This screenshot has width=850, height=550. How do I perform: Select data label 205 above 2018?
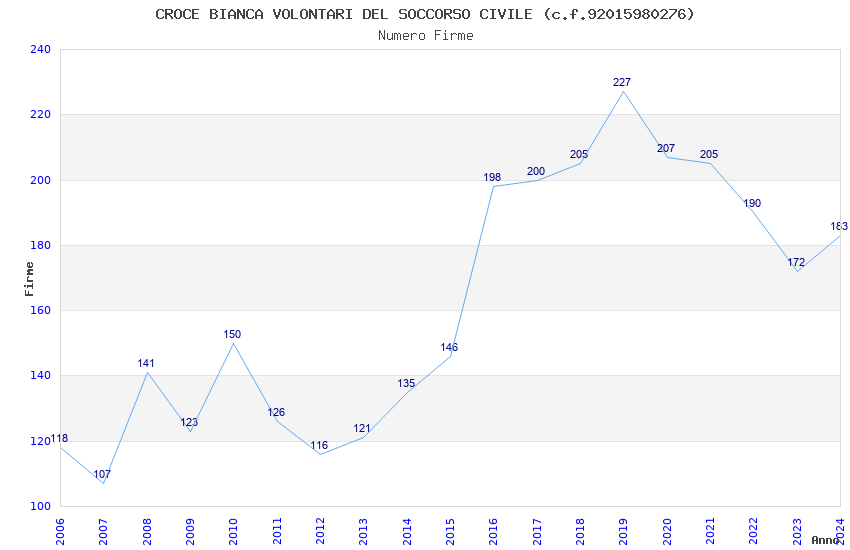tap(579, 154)
